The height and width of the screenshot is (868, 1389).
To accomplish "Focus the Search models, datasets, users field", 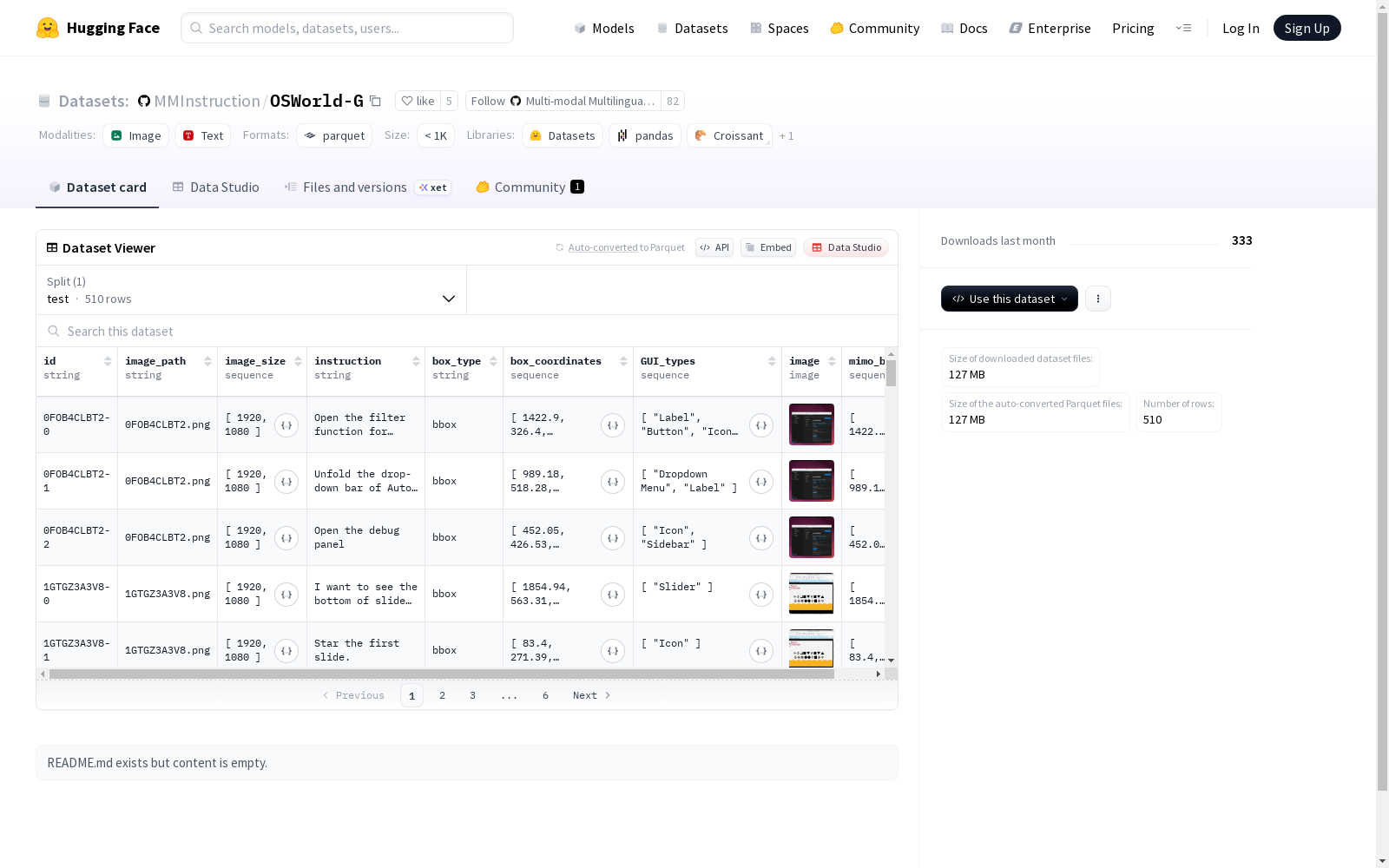I will coord(347,28).
